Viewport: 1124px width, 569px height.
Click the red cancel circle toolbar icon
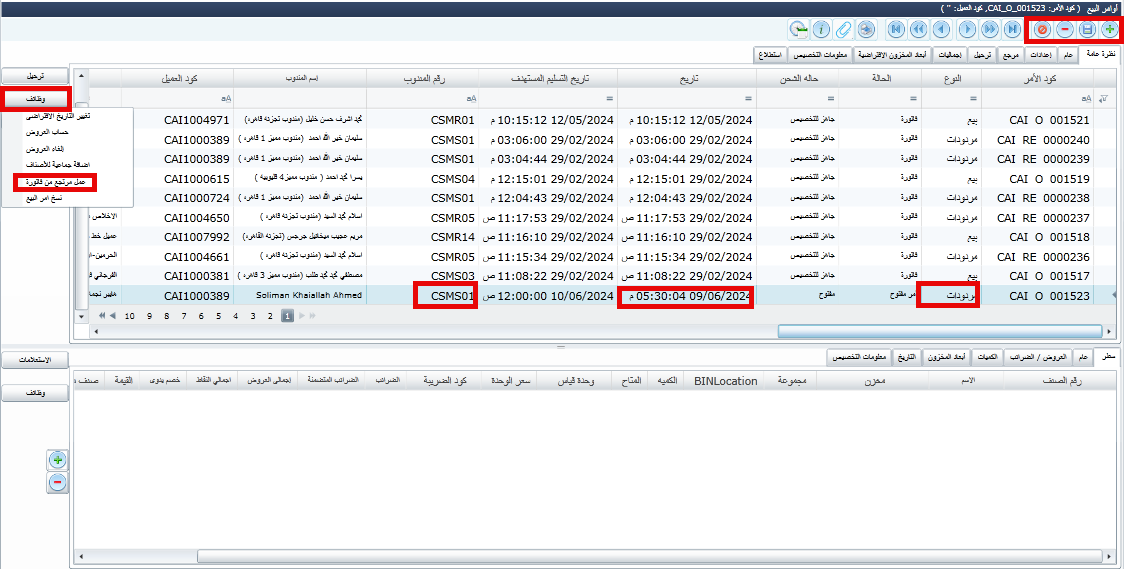(1042, 30)
